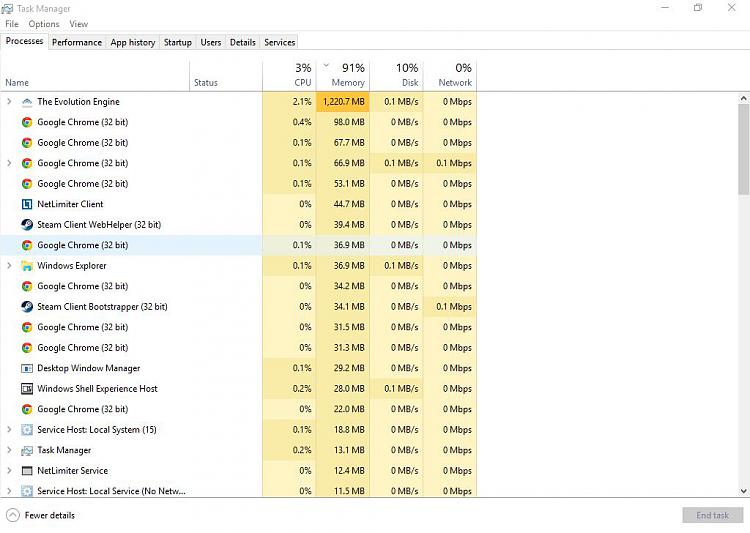Click the Desktop Window Manager icon
This screenshot has height=533, width=750.
(27, 368)
